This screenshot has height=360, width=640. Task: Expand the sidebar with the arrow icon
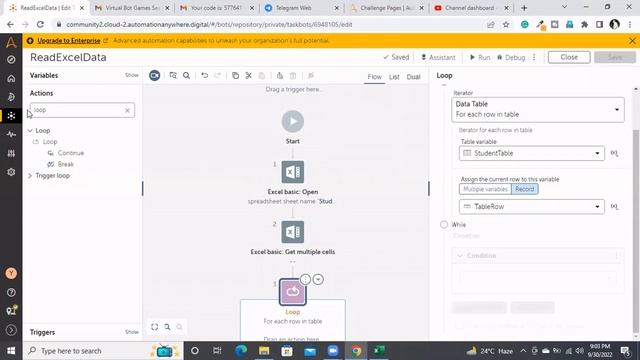point(11,330)
